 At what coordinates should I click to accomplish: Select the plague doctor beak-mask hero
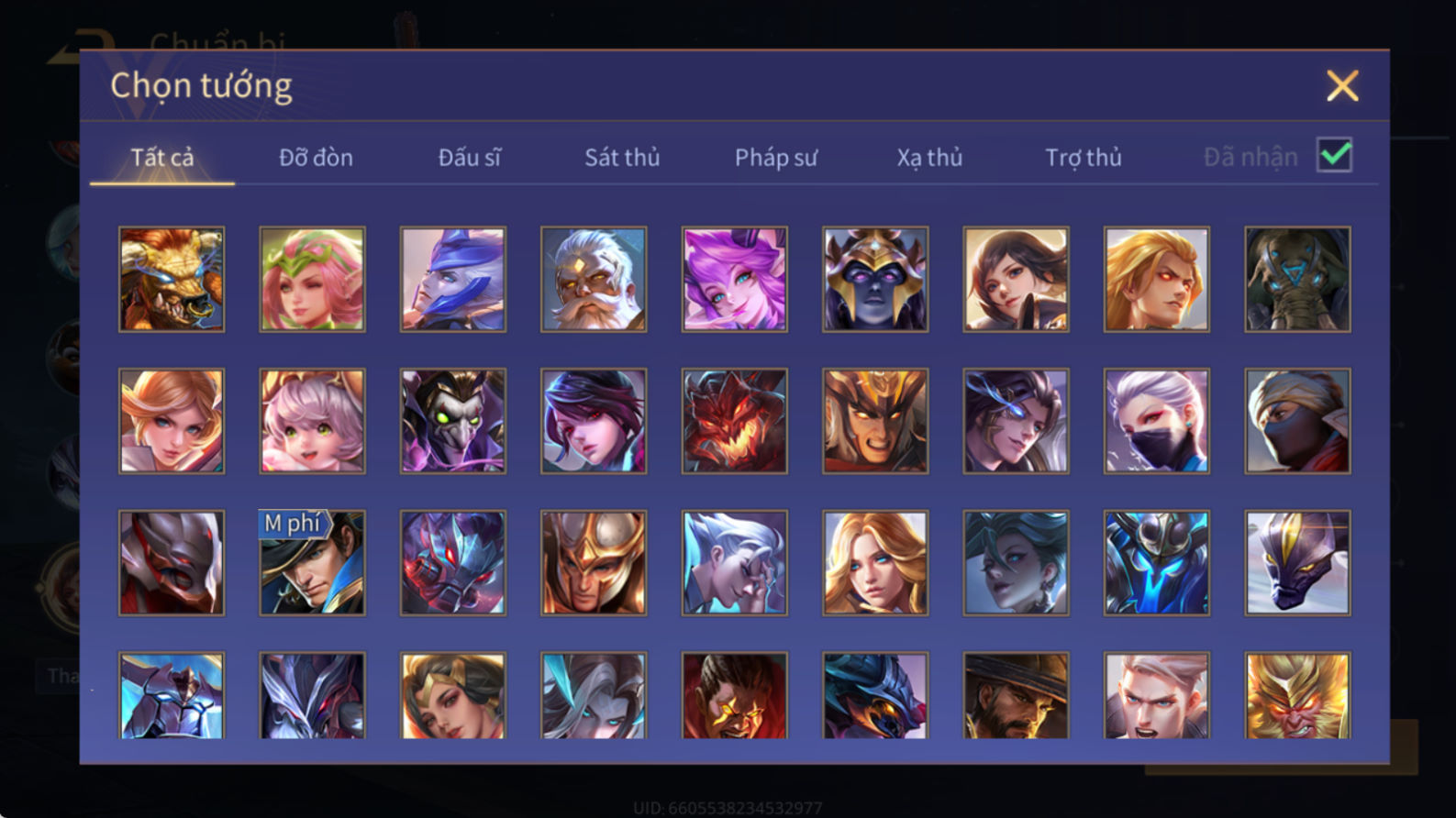pyautogui.click(x=453, y=422)
